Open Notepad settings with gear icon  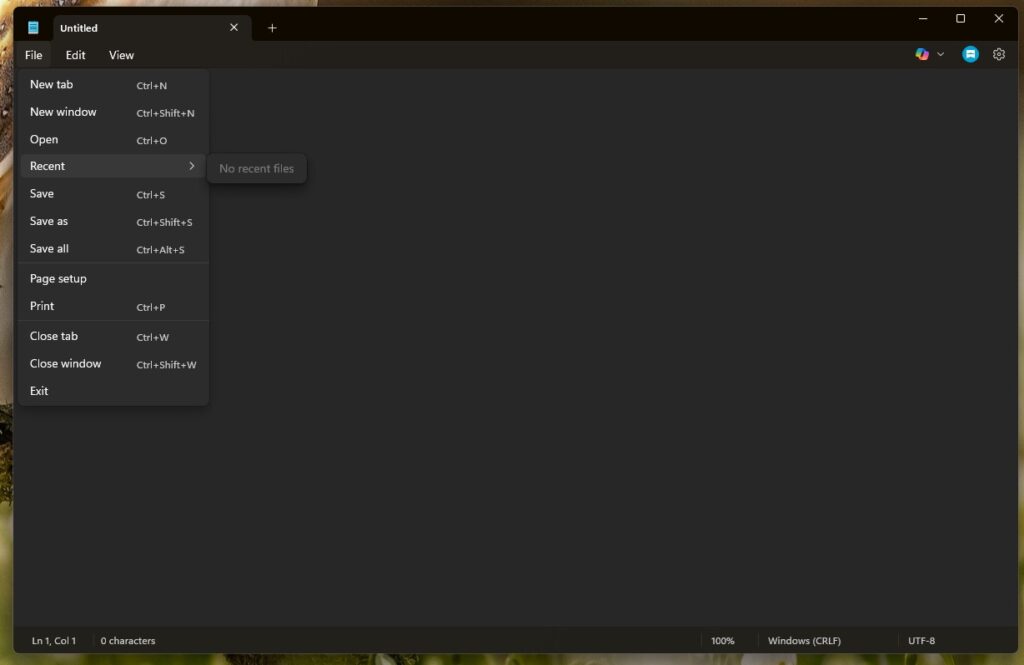[999, 54]
